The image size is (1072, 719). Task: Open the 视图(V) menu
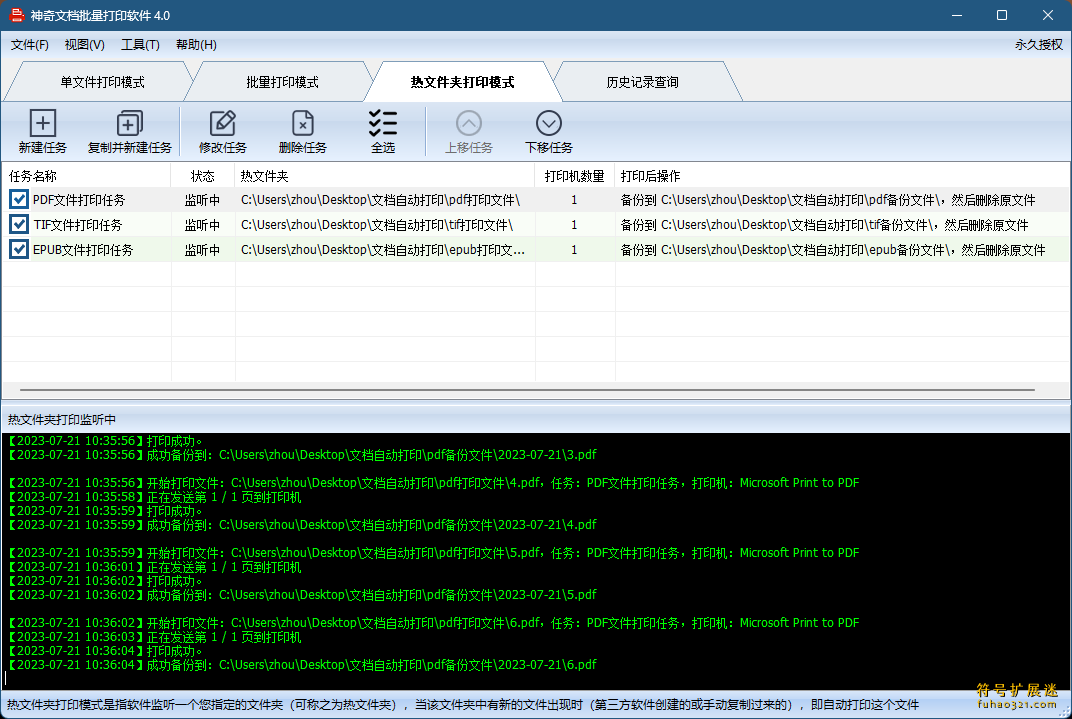[85, 44]
